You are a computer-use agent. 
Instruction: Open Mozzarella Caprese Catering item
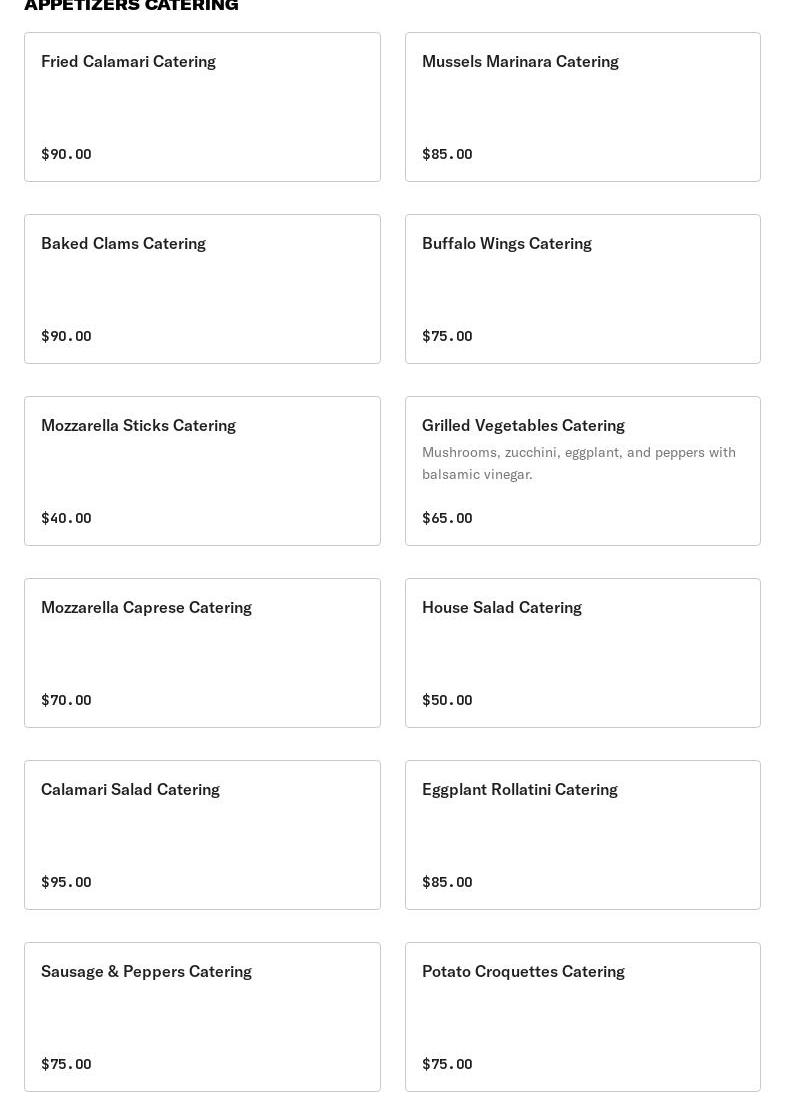coord(202,653)
